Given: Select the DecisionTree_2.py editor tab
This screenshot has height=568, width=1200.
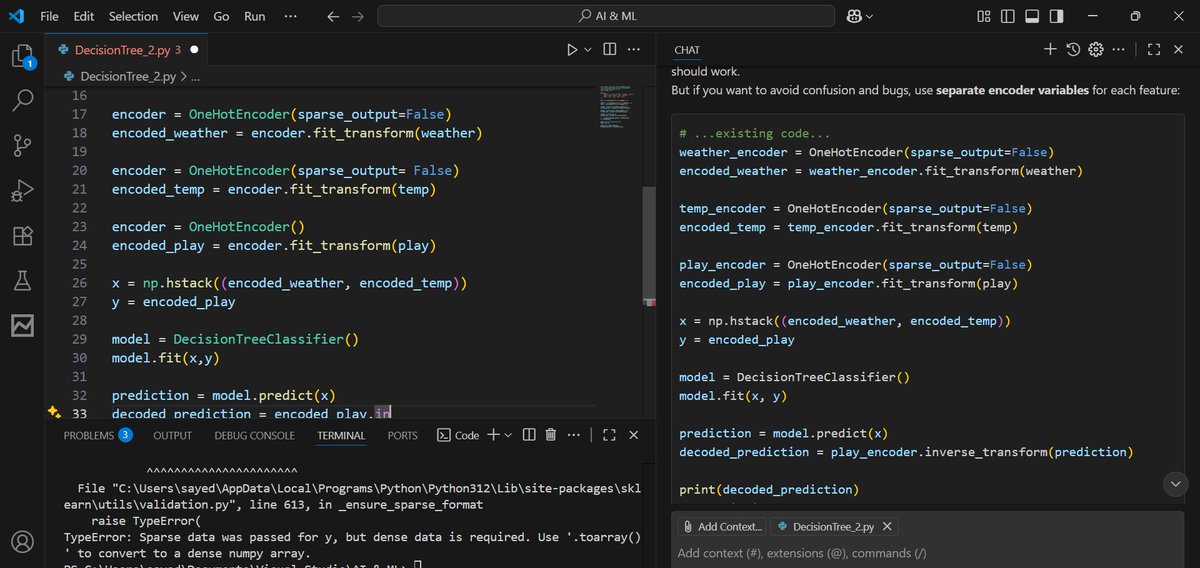Looking at the screenshot, I should (127, 49).
